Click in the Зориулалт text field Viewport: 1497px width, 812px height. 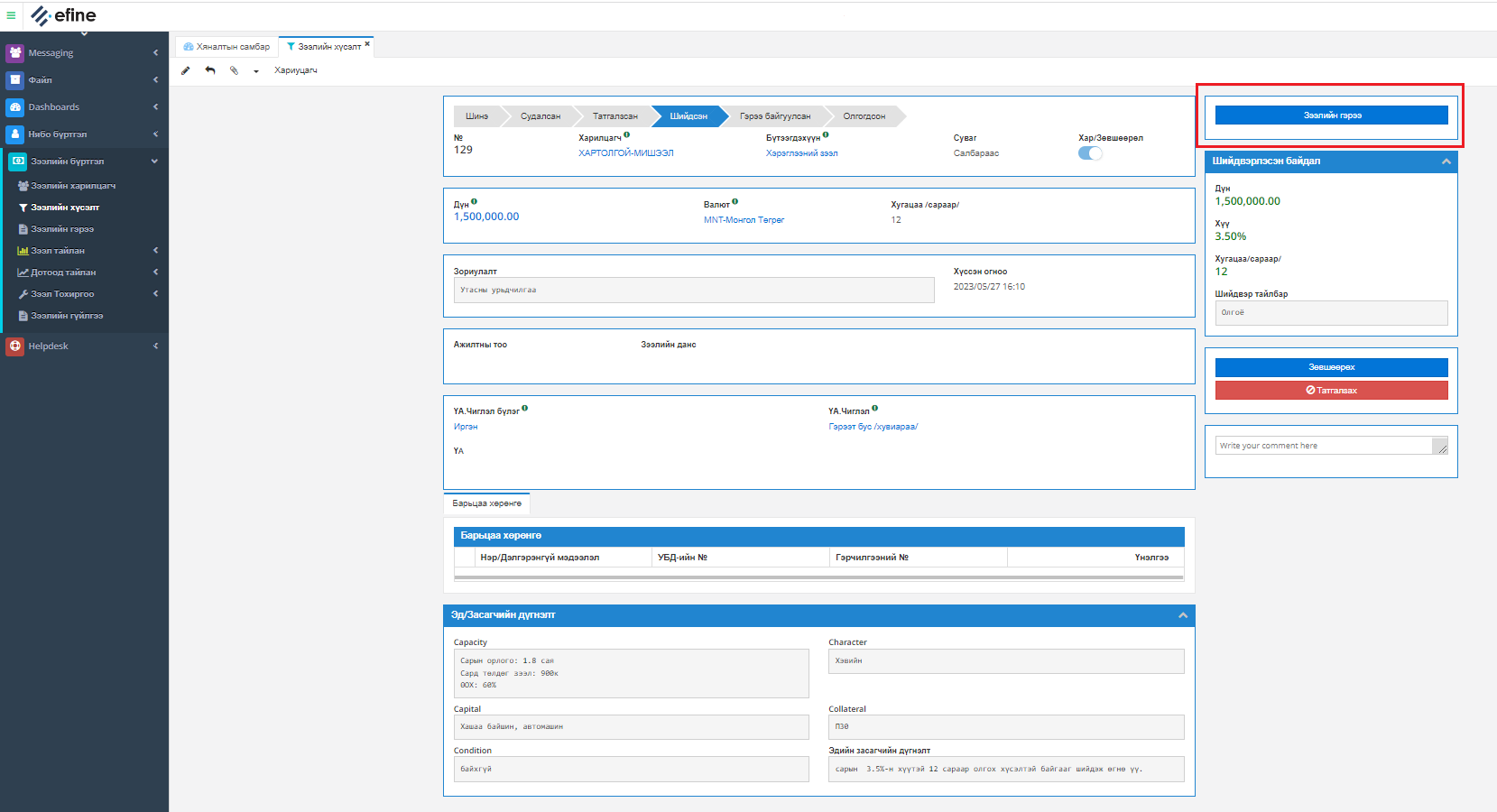694,290
